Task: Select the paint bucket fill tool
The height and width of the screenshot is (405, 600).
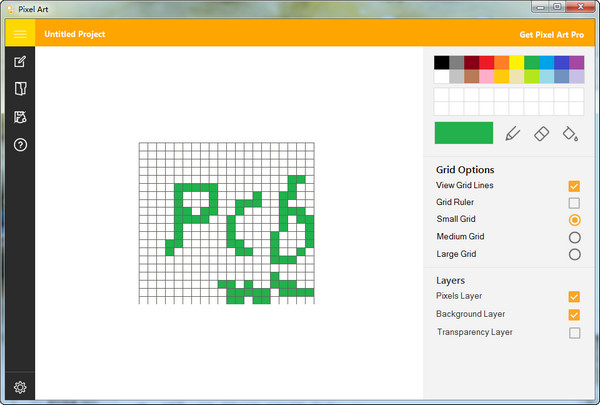Action: tap(570, 134)
